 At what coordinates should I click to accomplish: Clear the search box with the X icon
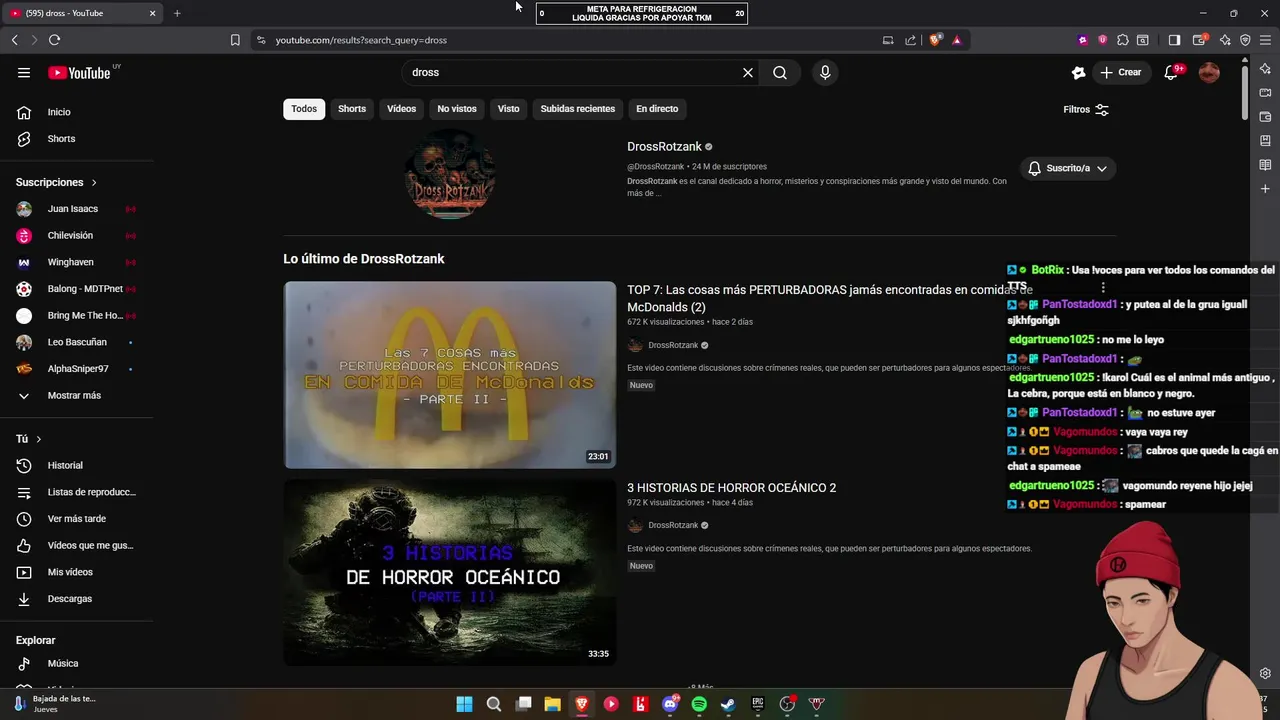pos(747,72)
